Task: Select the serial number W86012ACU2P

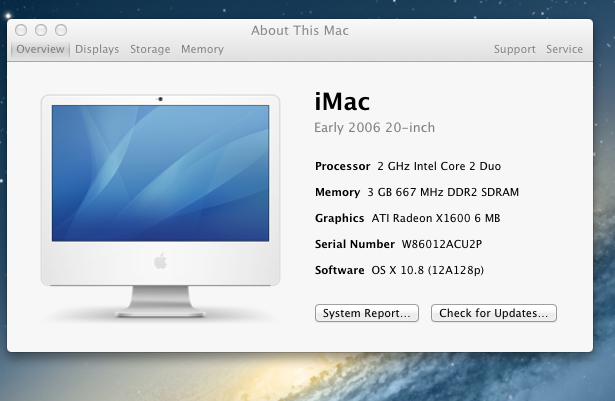Action: [442, 244]
